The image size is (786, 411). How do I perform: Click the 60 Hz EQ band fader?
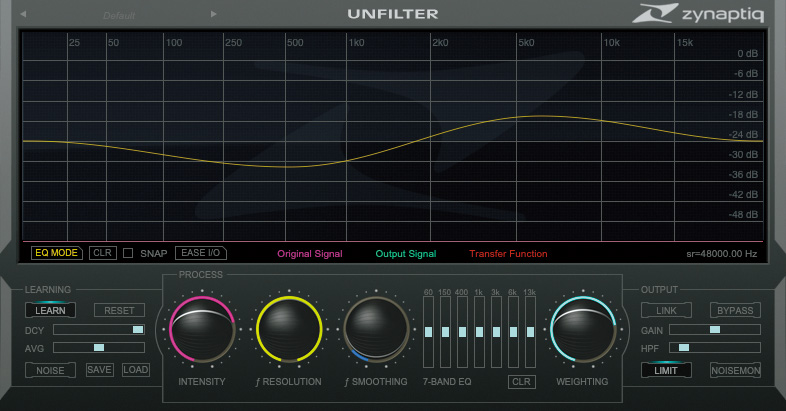pyautogui.click(x=428, y=332)
